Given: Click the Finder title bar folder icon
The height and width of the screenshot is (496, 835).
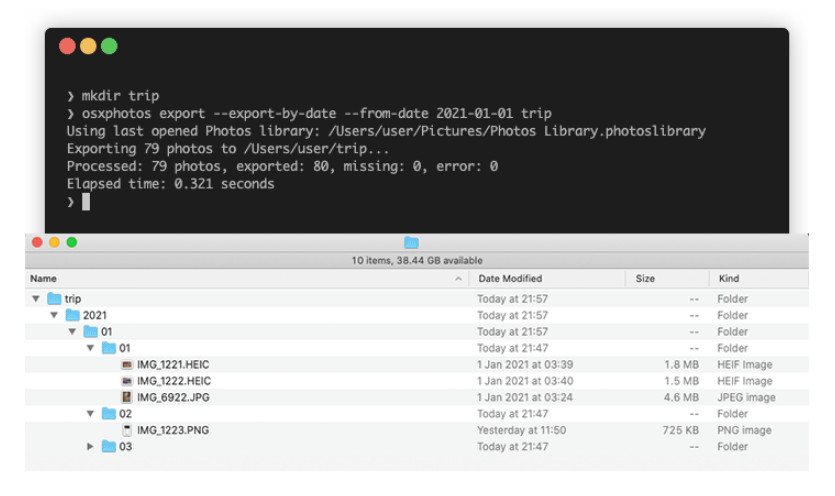Looking at the screenshot, I should [x=411, y=243].
